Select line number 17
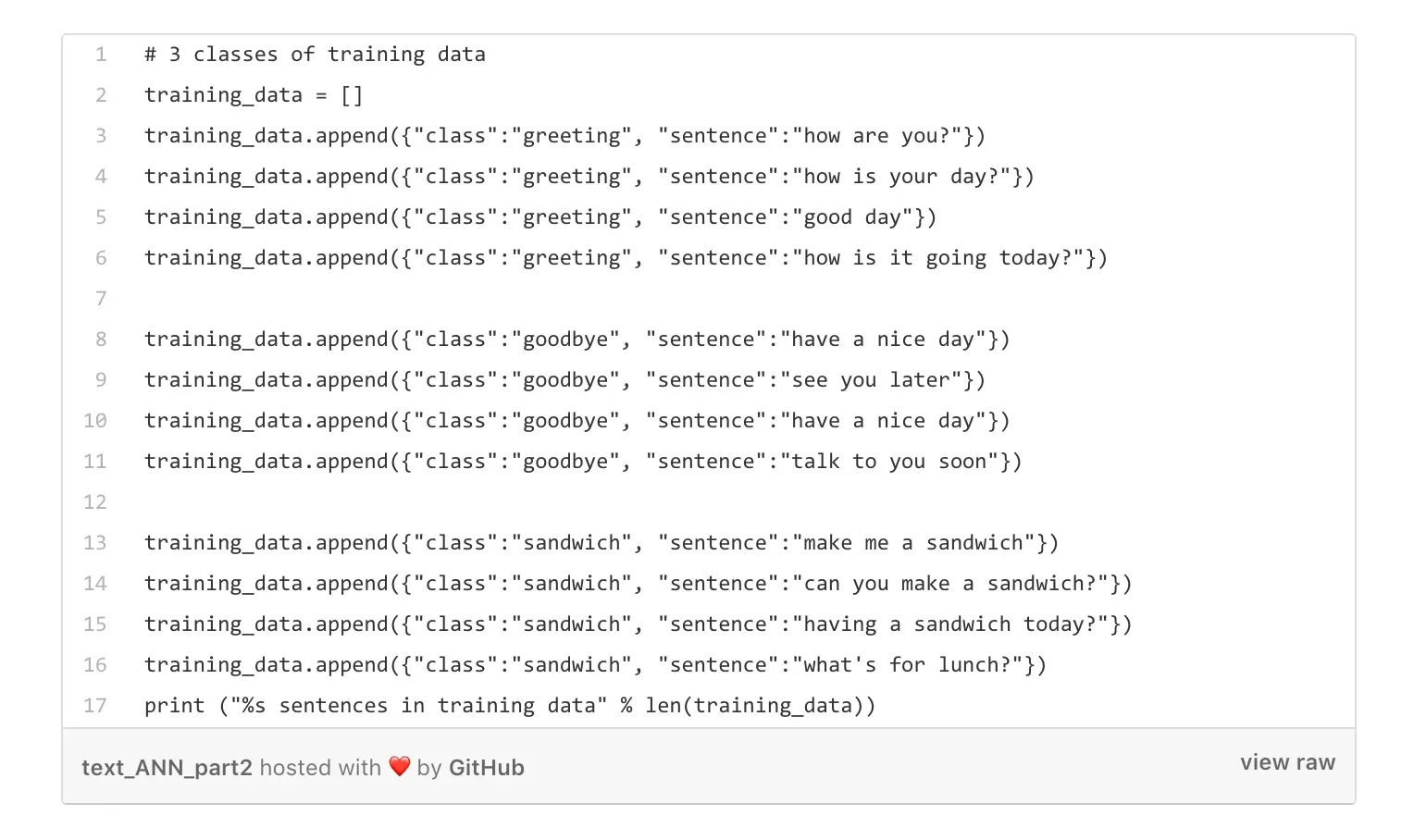 95,706
